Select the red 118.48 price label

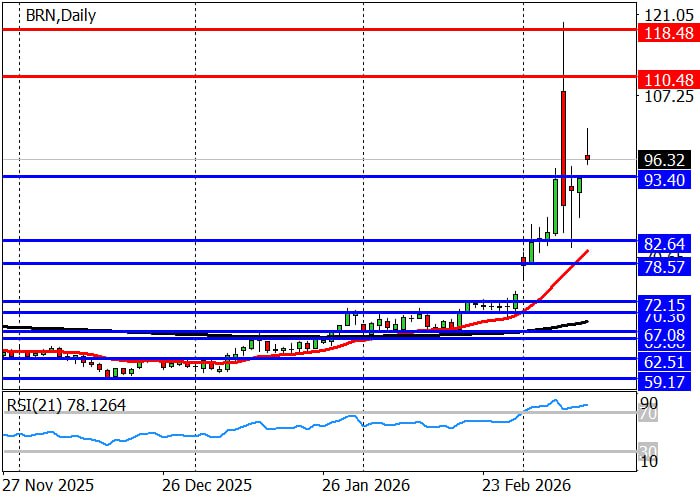click(667, 33)
